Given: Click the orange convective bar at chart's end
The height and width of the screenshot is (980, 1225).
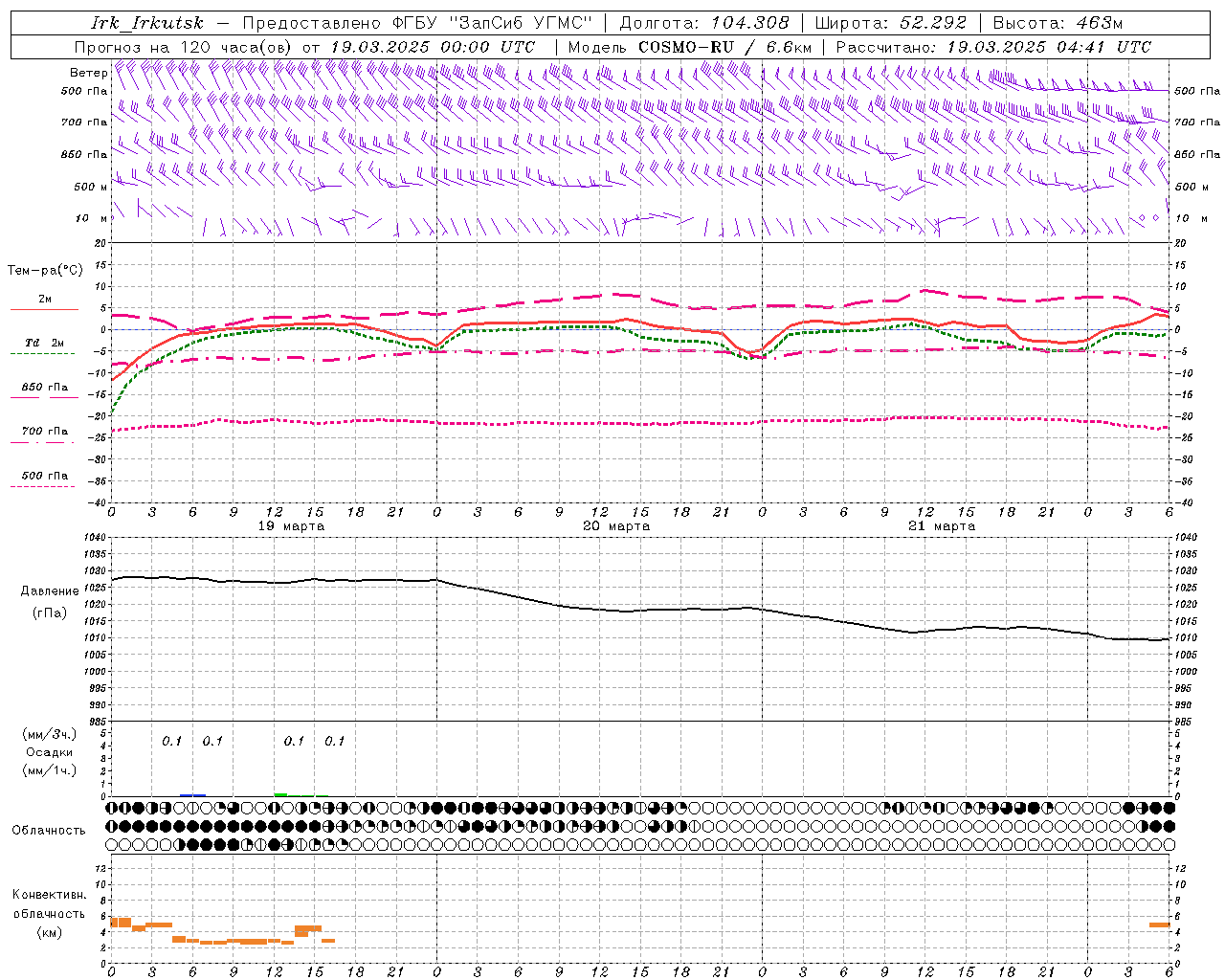Looking at the screenshot, I should click(x=1160, y=924).
